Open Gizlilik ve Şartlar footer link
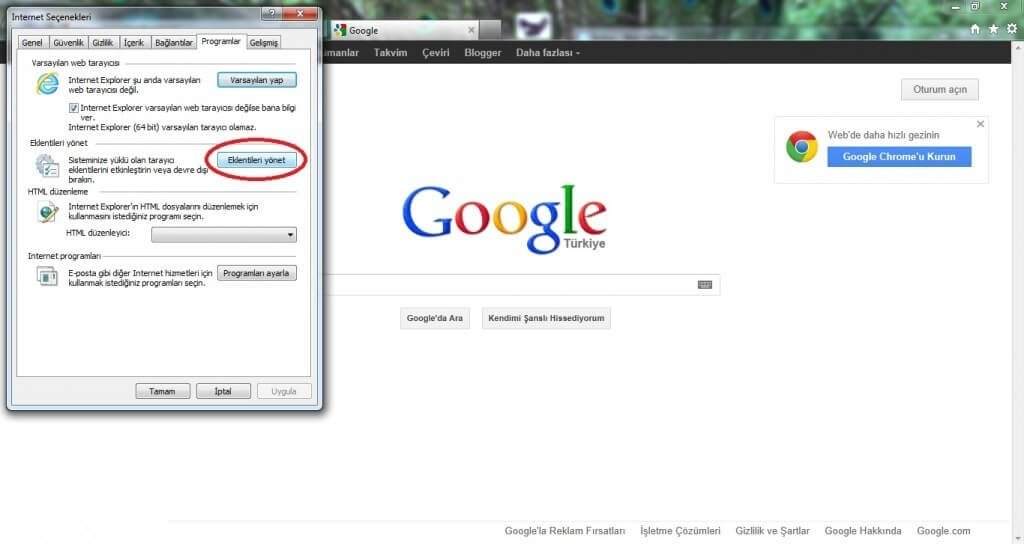Viewport: 1024px width, 544px height. point(773,531)
